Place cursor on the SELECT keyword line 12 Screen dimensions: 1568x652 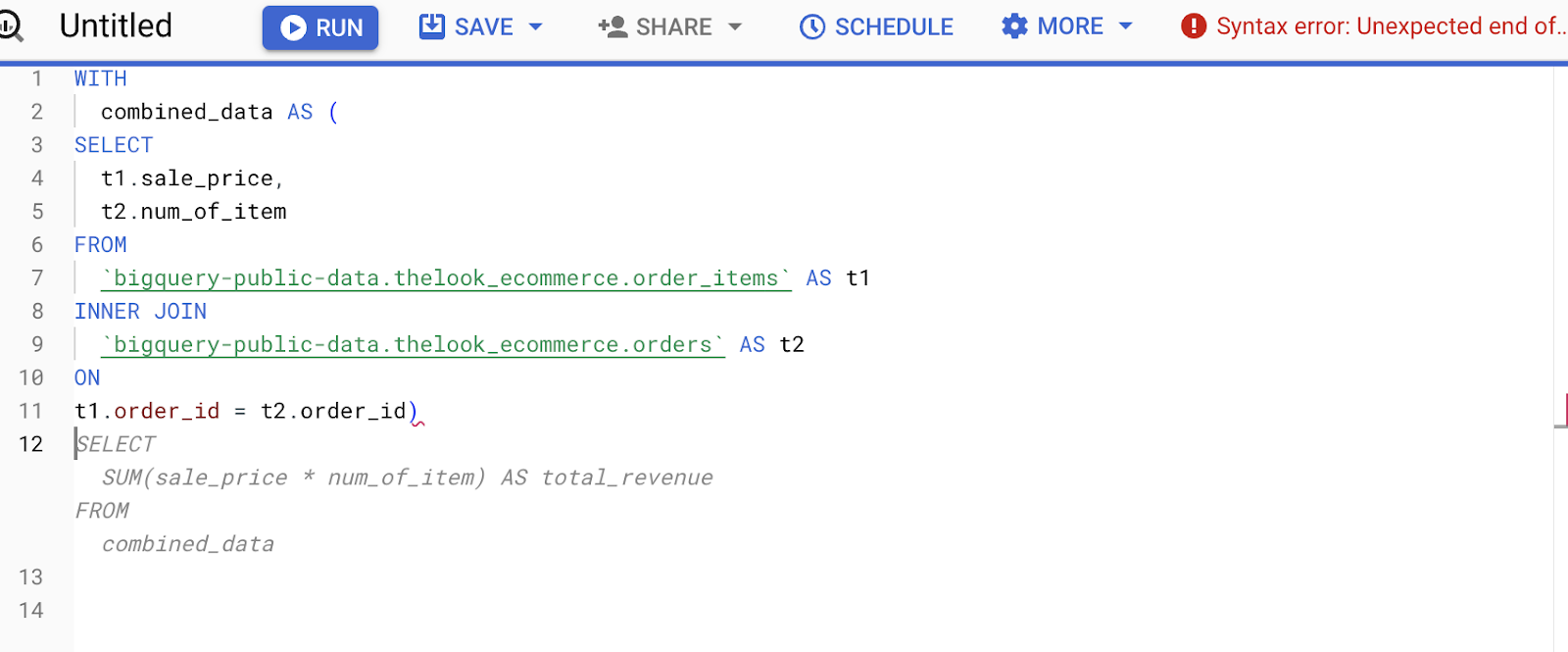115,443
